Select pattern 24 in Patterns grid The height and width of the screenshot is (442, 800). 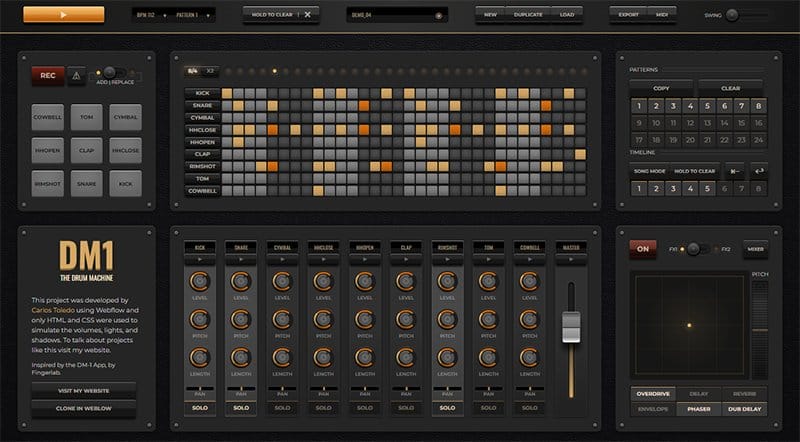coord(759,140)
